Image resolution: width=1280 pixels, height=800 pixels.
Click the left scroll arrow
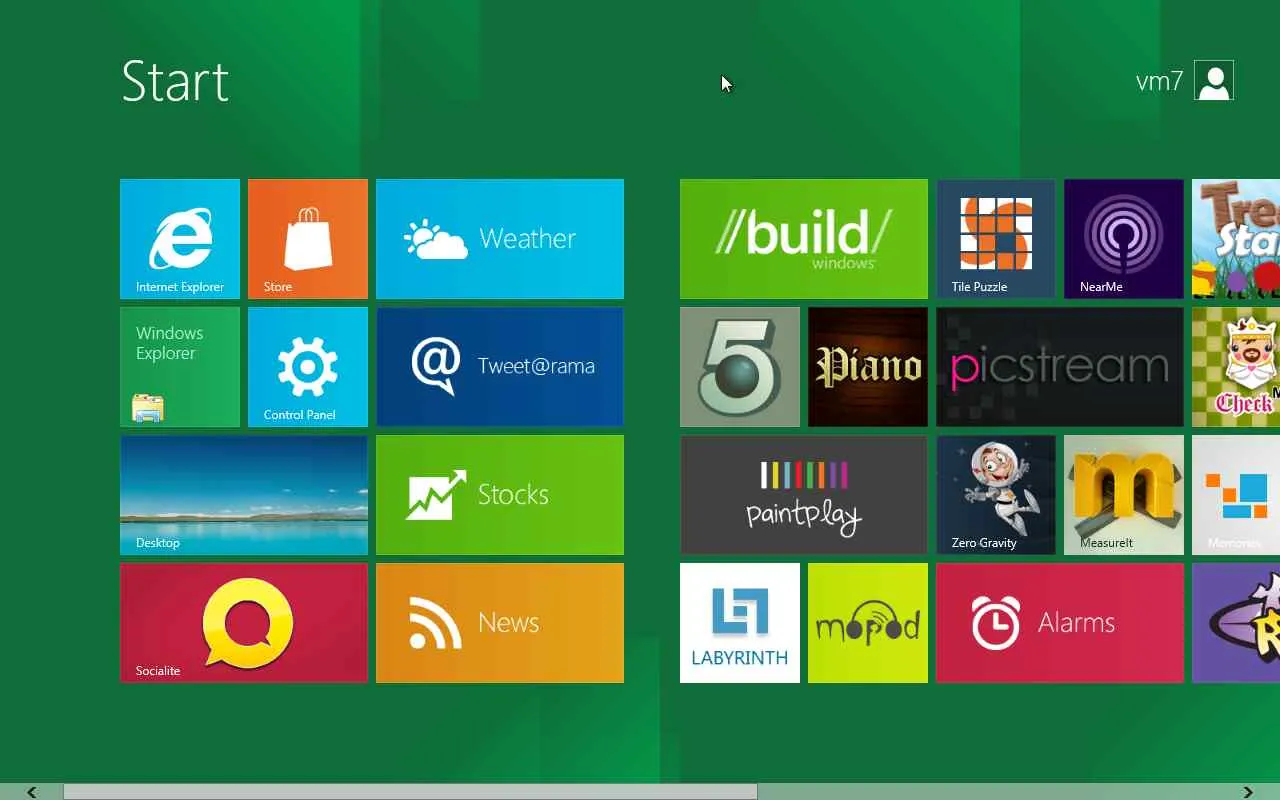32,792
